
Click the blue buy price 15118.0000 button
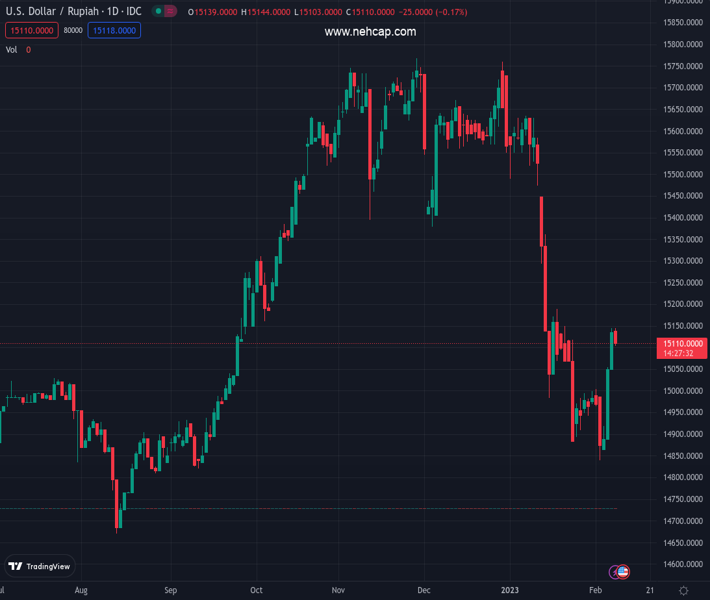(x=114, y=30)
